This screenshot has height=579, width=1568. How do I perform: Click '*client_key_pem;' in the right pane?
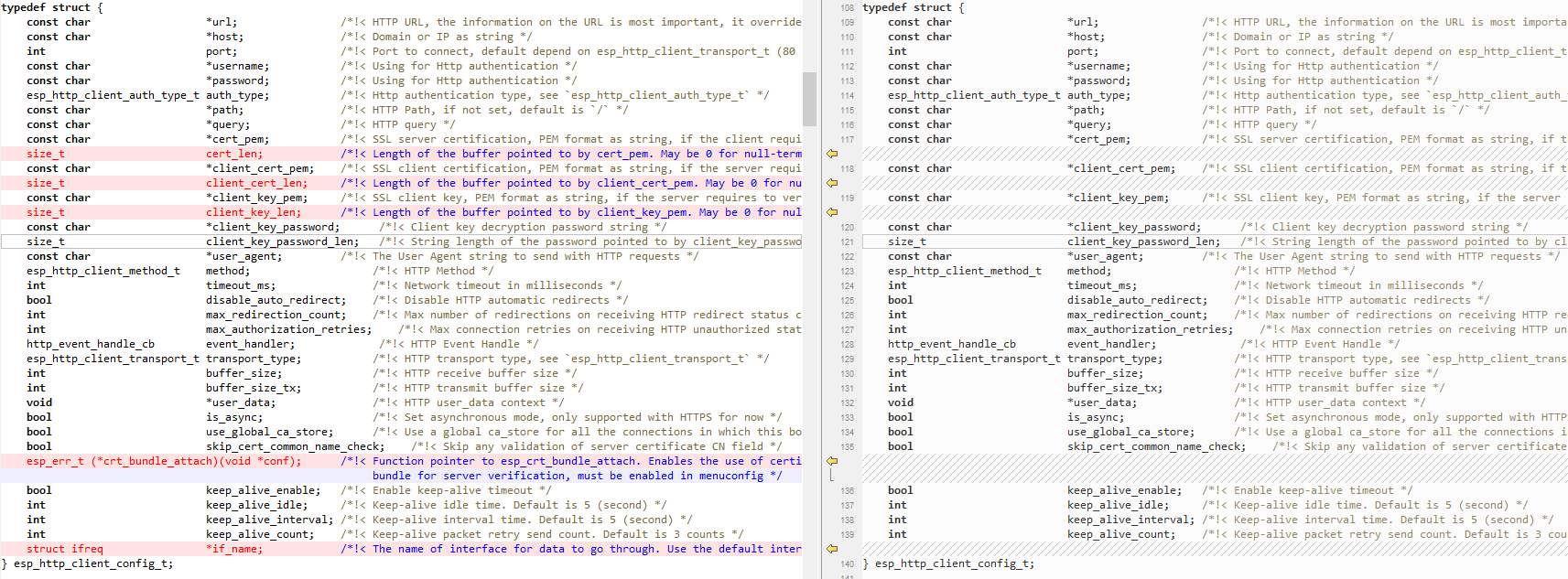(x=1119, y=198)
